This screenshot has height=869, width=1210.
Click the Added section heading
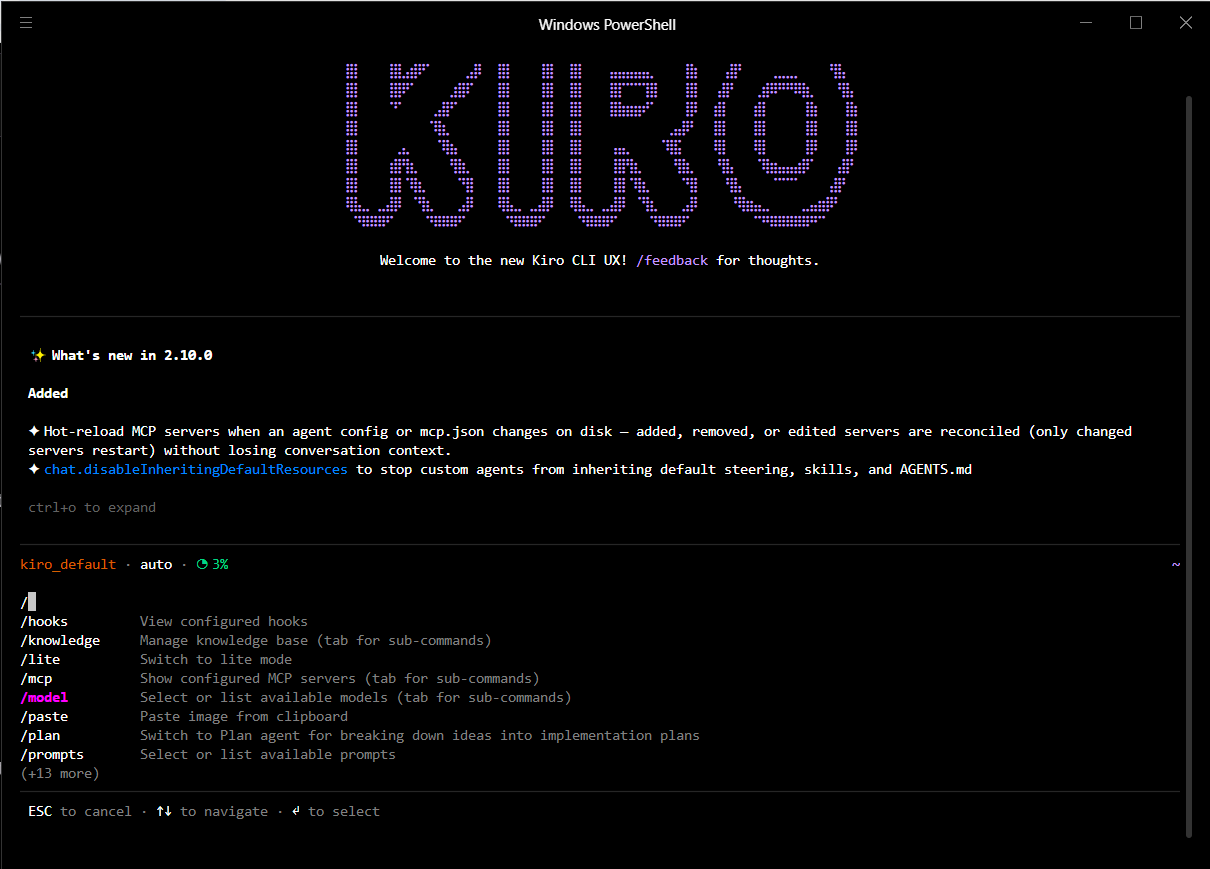48,394
